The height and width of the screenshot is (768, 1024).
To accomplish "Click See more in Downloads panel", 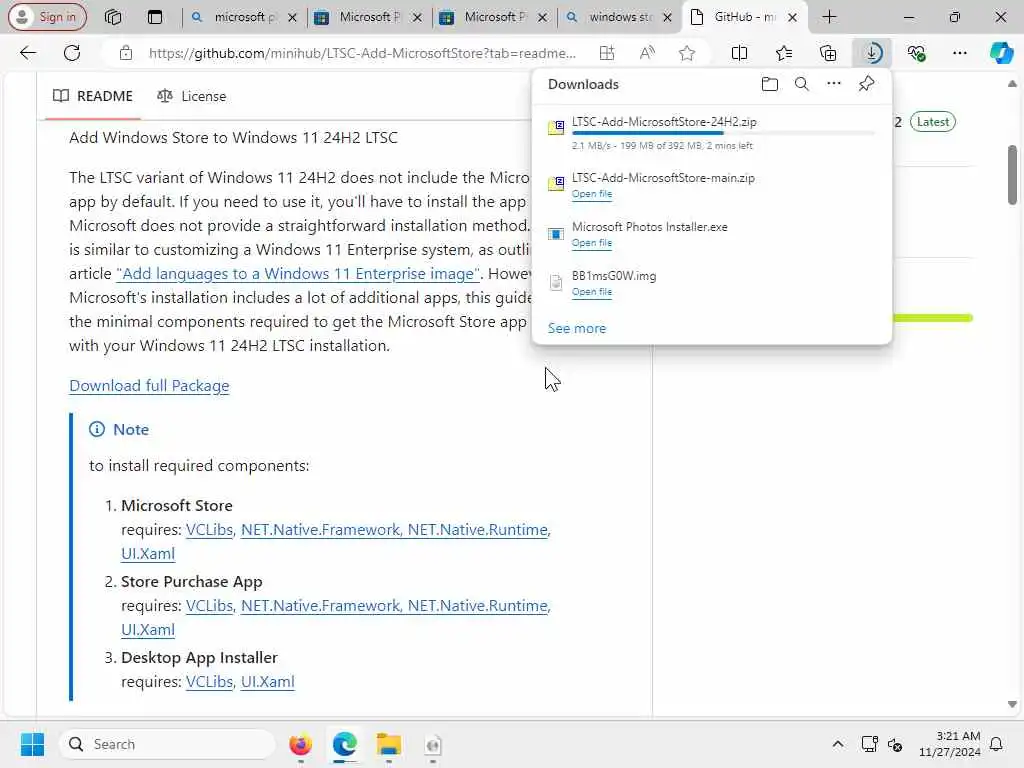I will pyautogui.click(x=577, y=328).
